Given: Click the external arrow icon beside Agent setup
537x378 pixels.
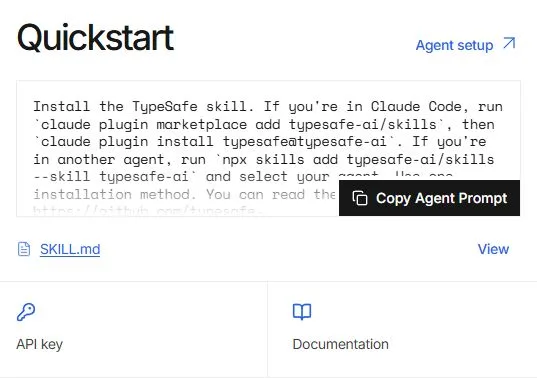Looking at the screenshot, I should coord(509,43).
